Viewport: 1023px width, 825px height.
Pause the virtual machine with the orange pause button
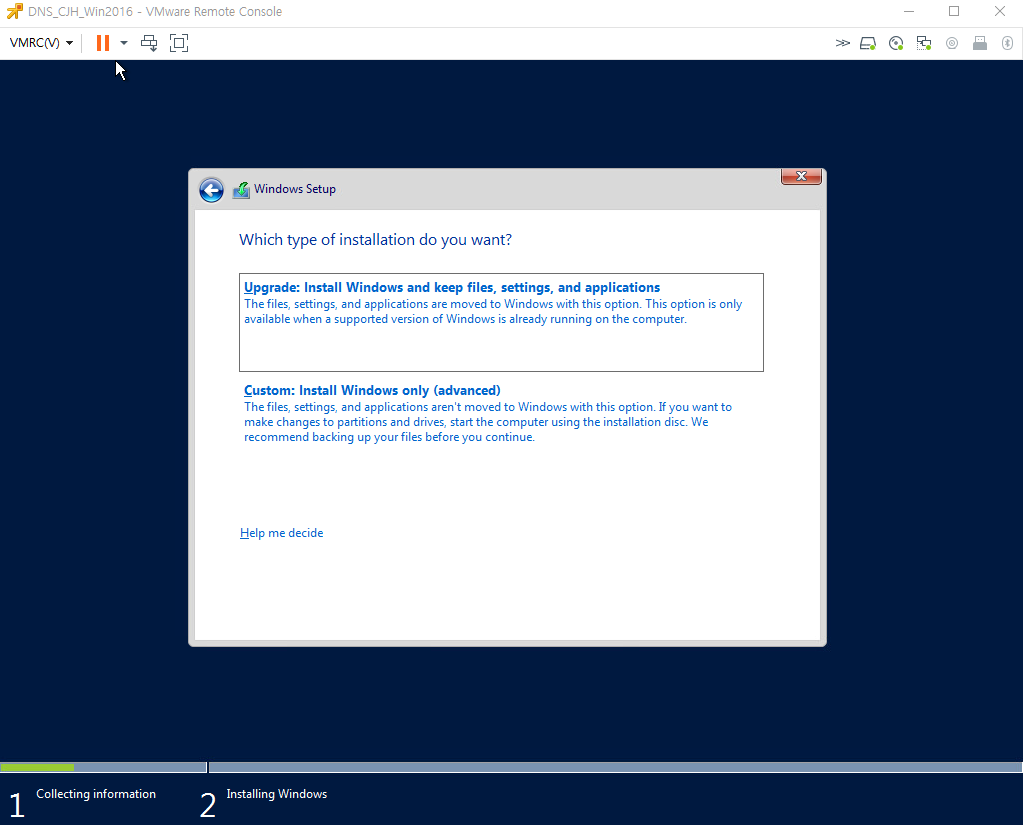point(102,43)
